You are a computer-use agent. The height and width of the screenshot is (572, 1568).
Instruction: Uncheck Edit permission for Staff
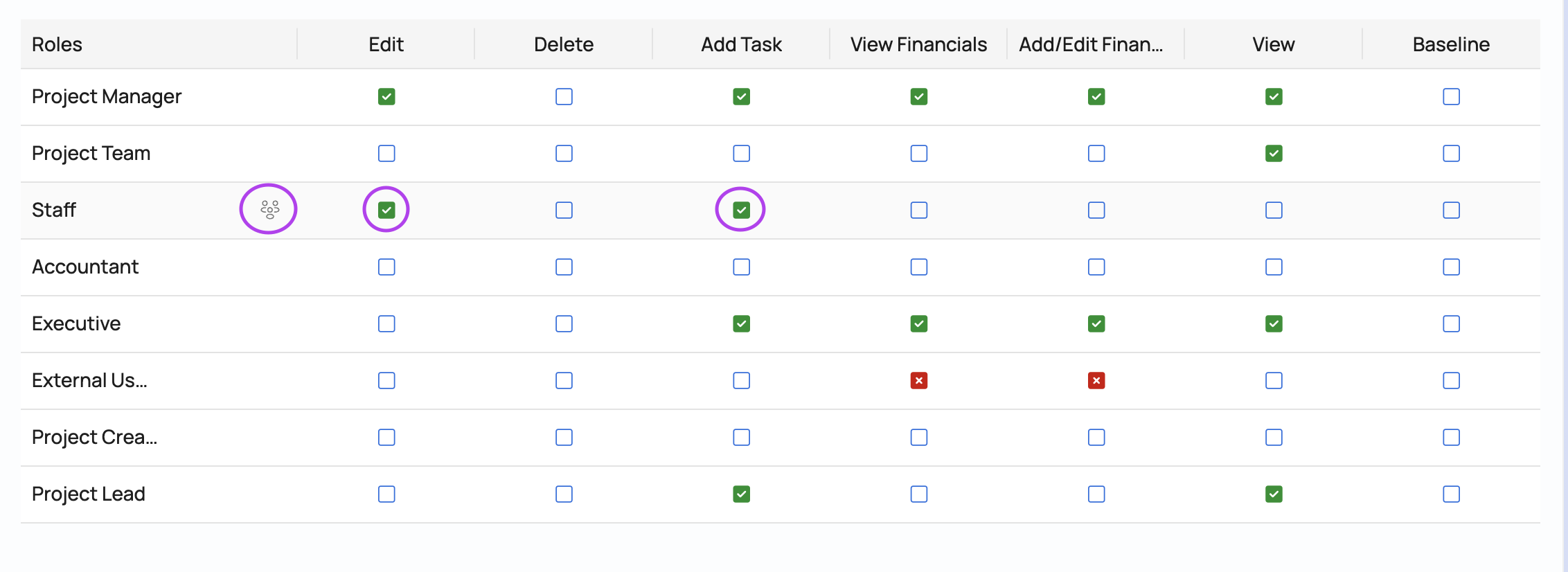click(x=386, y=210)
